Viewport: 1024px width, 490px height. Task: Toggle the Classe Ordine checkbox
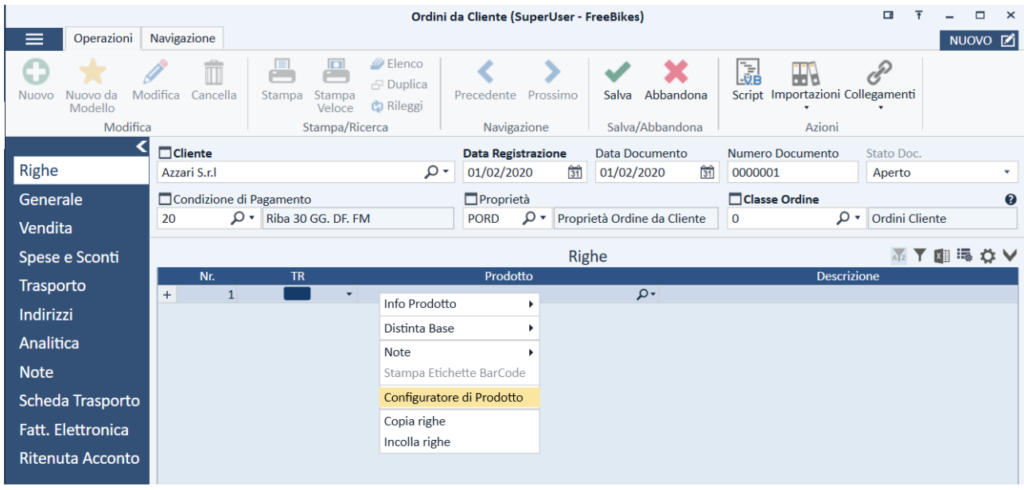click(735, 199)
